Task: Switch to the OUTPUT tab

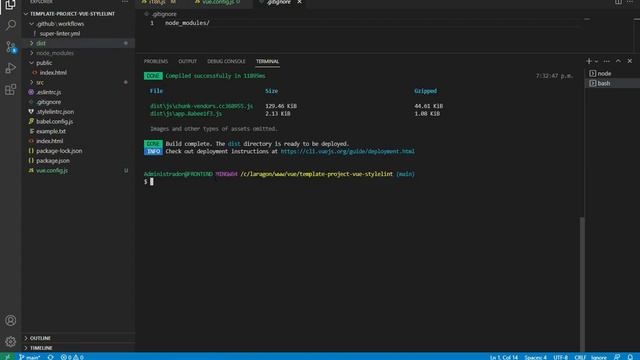Action: (187, 61)
